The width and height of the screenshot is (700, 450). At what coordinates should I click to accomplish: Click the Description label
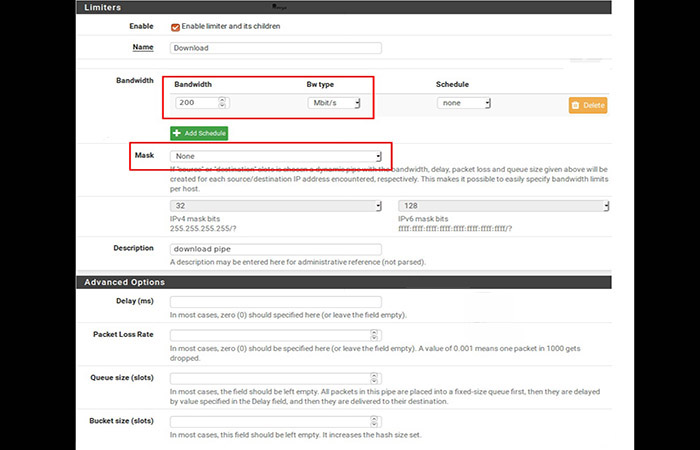tap(133, 248)
